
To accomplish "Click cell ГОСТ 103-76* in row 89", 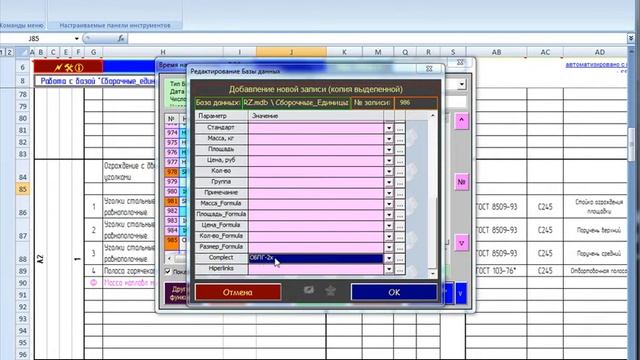I will click(x=496, y=271).
